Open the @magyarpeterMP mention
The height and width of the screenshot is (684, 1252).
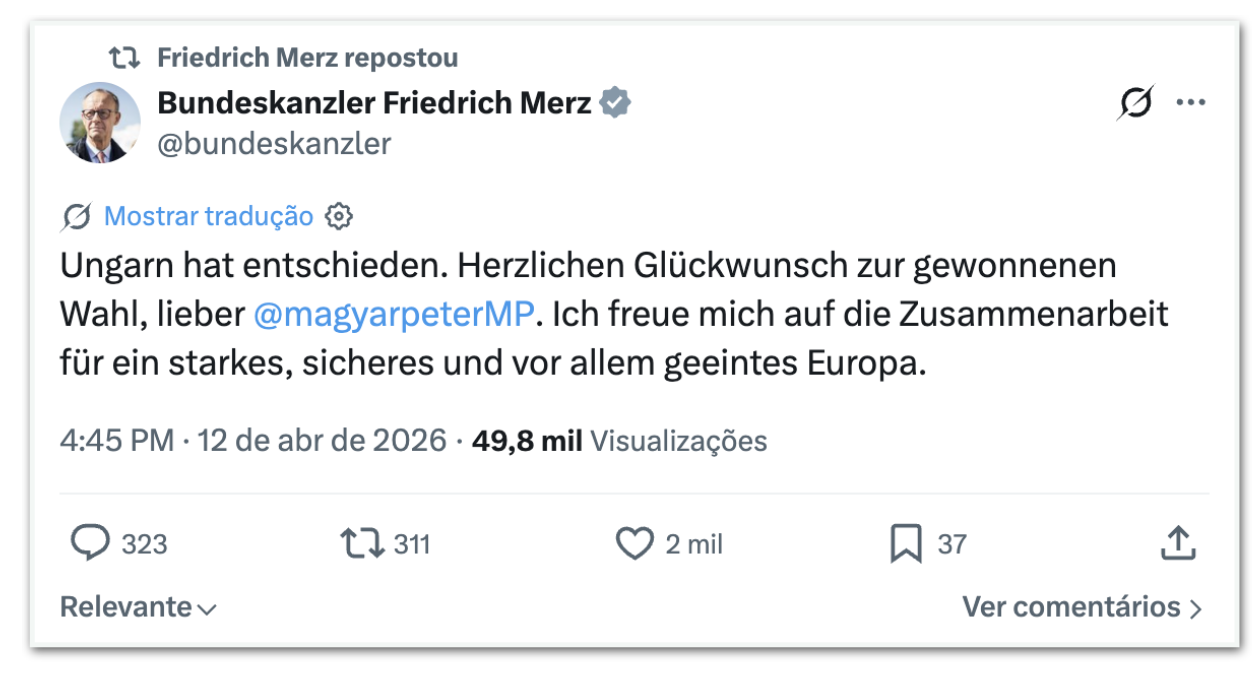click(396, 315)
